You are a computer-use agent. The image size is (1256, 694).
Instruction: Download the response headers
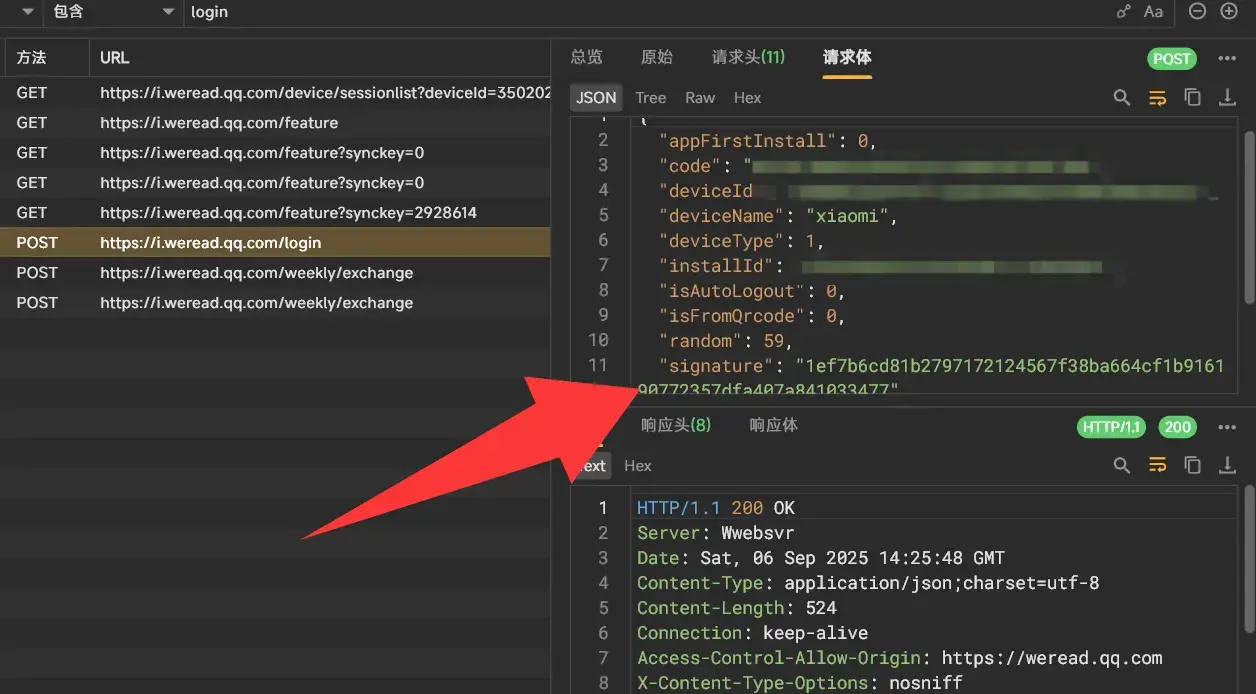click(1227, 465)
